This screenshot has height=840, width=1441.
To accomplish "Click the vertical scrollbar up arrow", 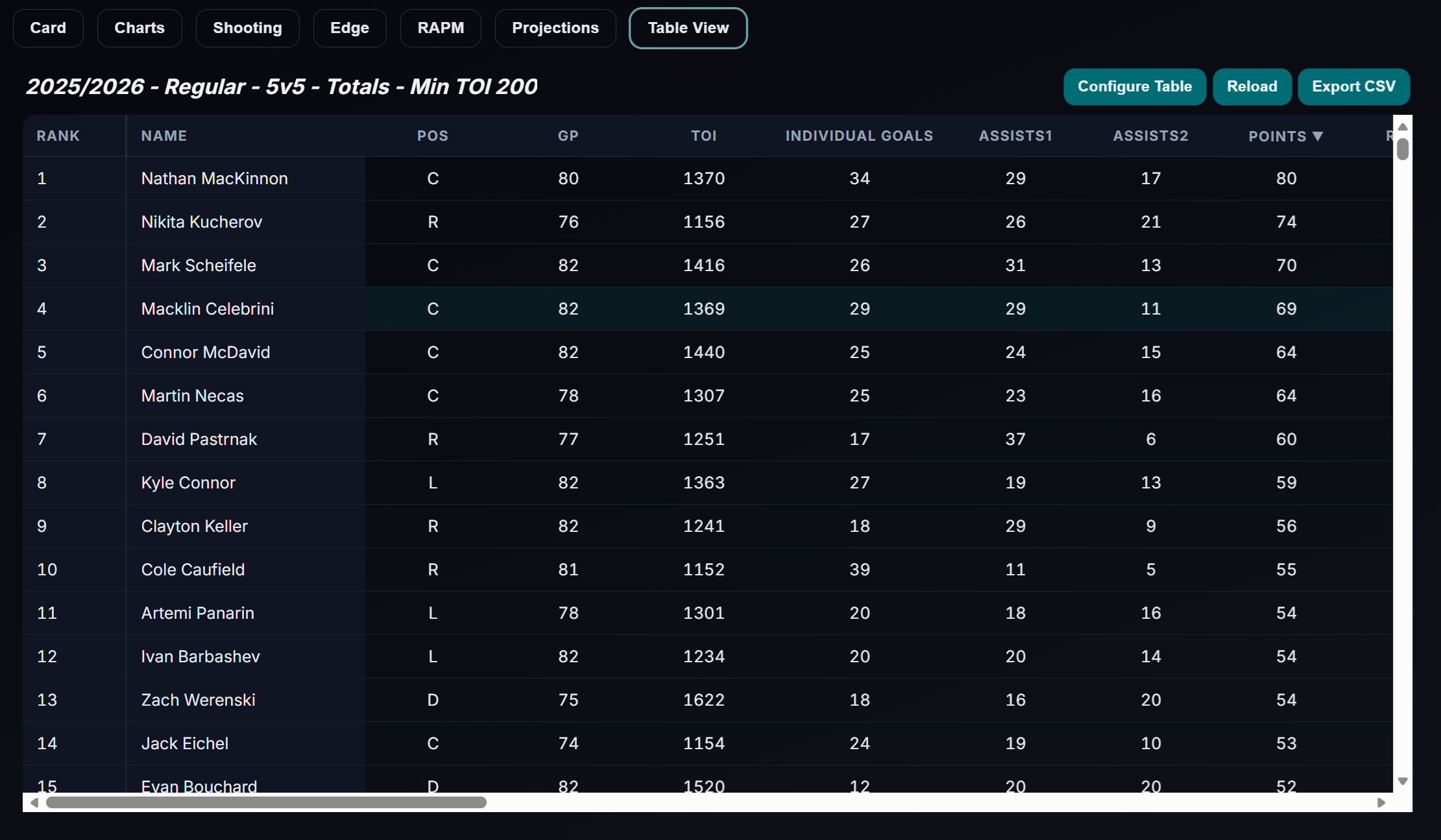I will (1402, 127).
